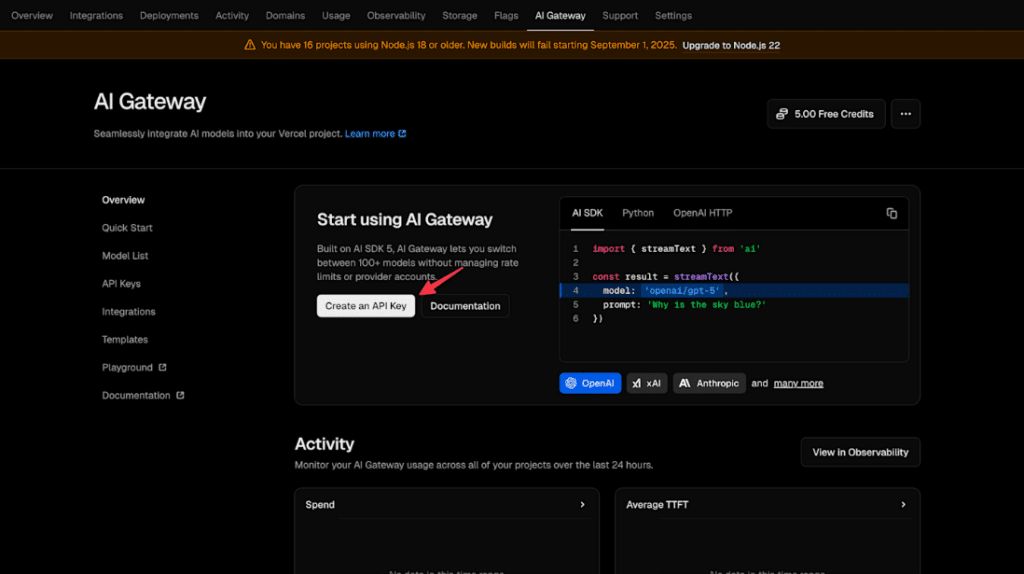Open Quick Start in the sidebar
1024x574 pixels.
[127, 228]
